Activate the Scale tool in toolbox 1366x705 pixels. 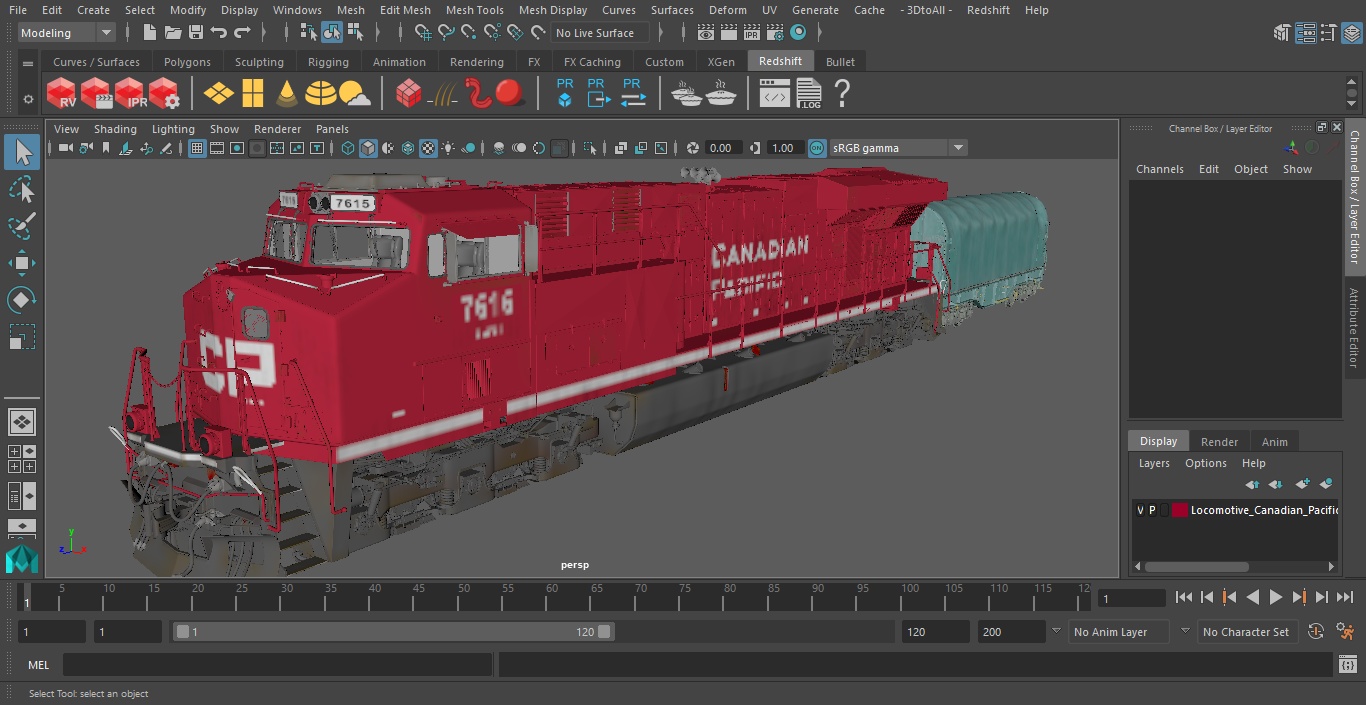pos(22,337)
